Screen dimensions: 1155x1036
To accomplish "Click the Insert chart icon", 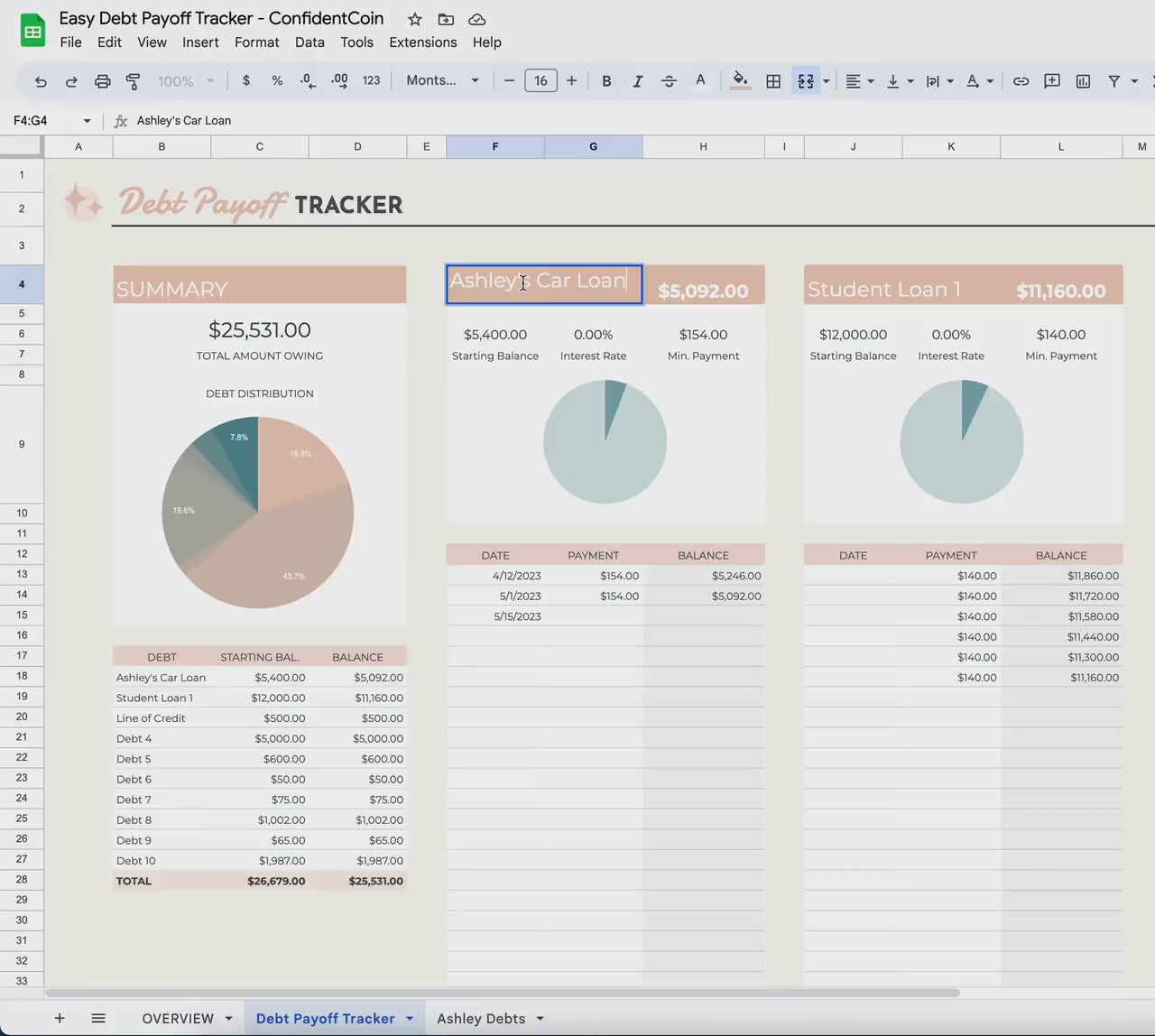I will click(1083, 81).
